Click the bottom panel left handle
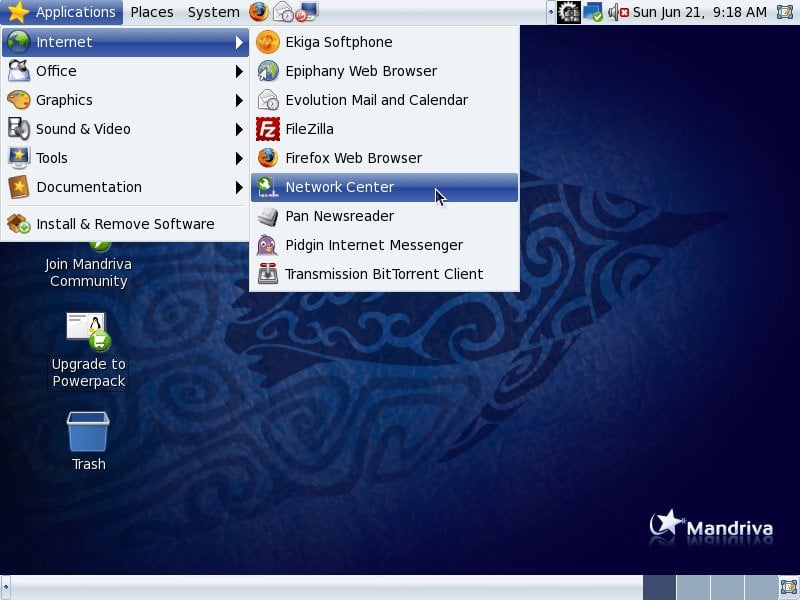This screenshot has height=600, width=800. 5,588
